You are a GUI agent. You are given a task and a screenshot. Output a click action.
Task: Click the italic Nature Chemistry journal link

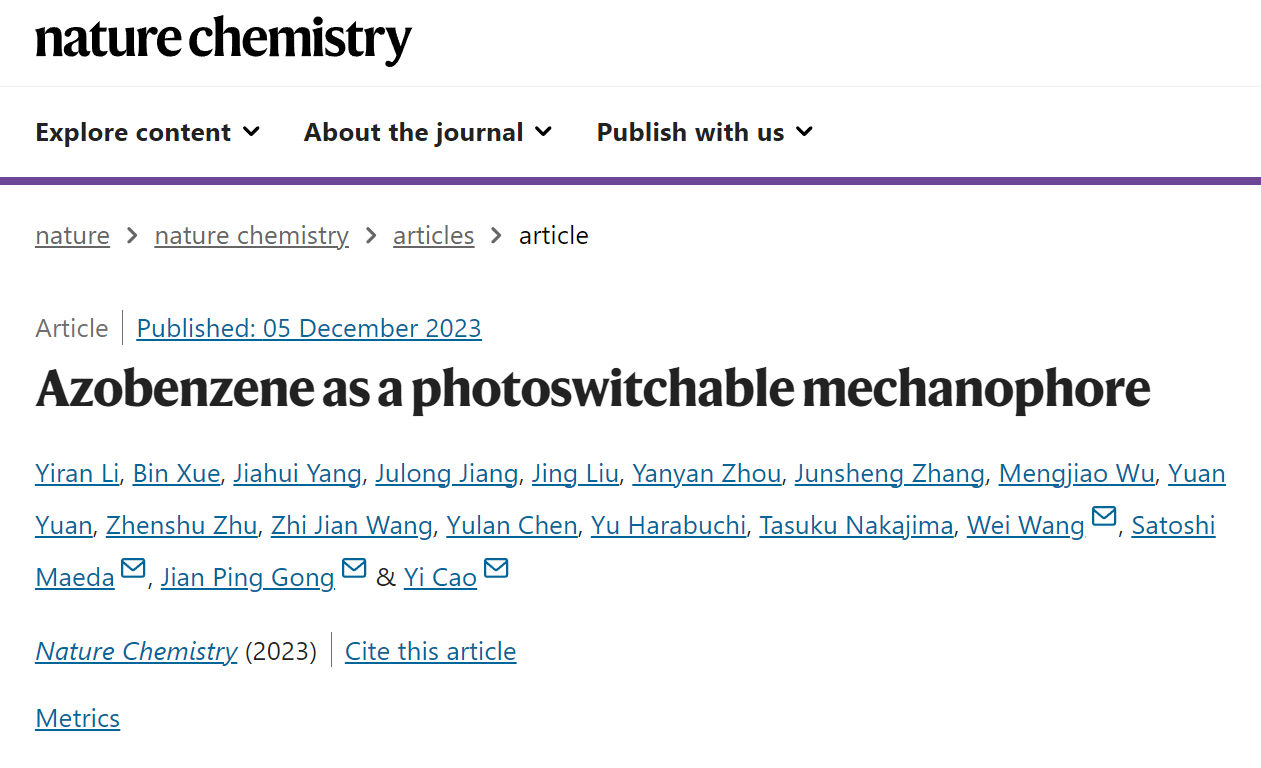pos(136,651)
